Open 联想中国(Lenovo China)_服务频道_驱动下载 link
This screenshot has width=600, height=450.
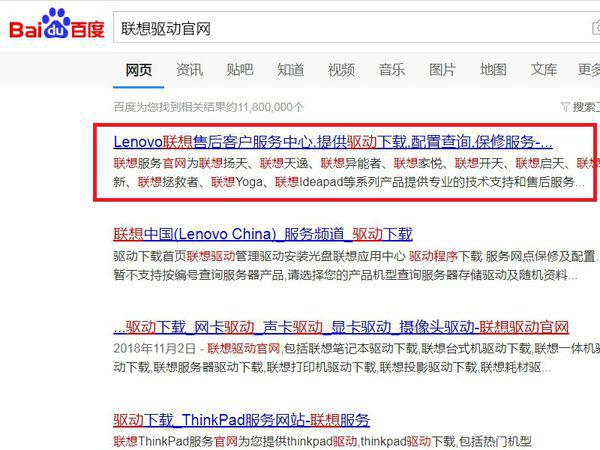coord(263,234)
